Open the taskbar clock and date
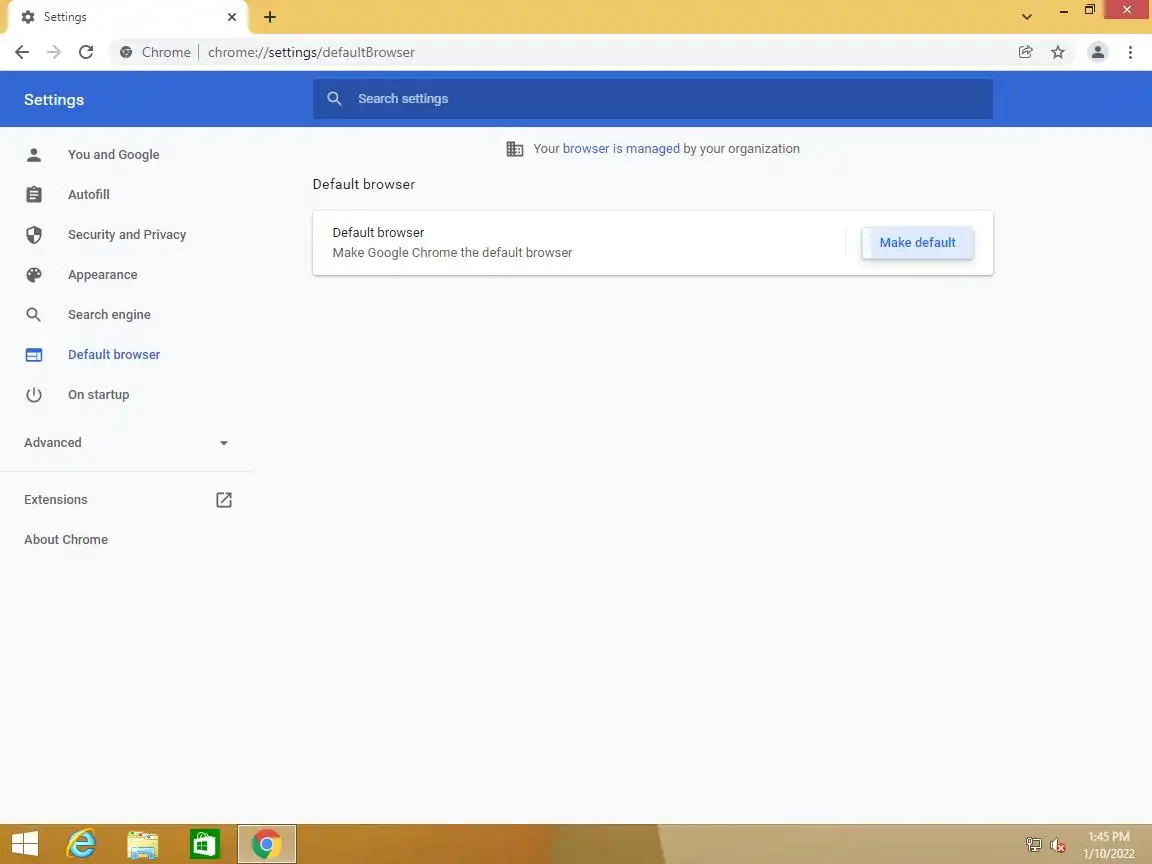The width and height of the screenshot is (1152, 864). click(x=1109, y=845)
